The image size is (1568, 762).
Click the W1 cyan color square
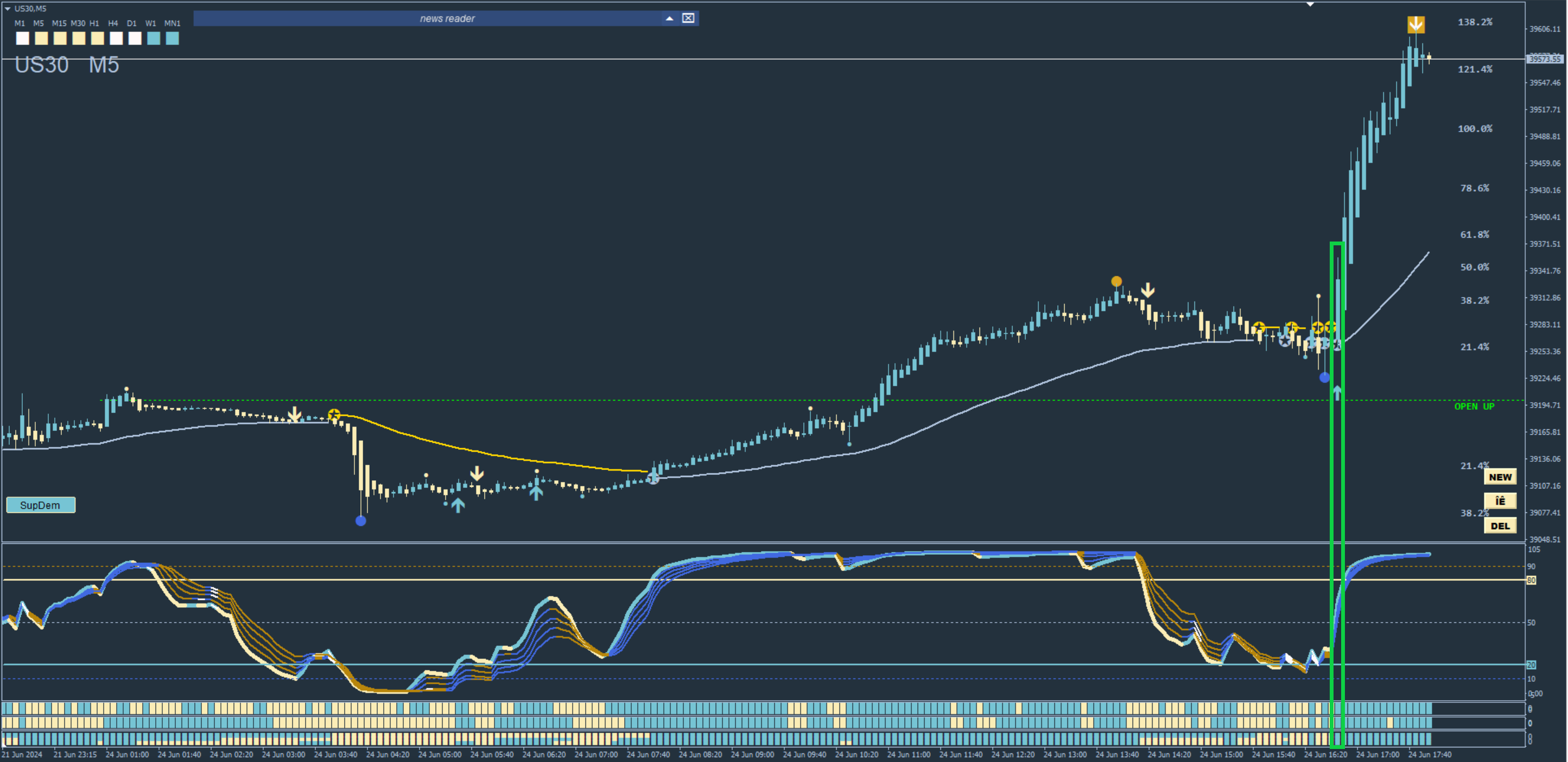pos(154,39)
